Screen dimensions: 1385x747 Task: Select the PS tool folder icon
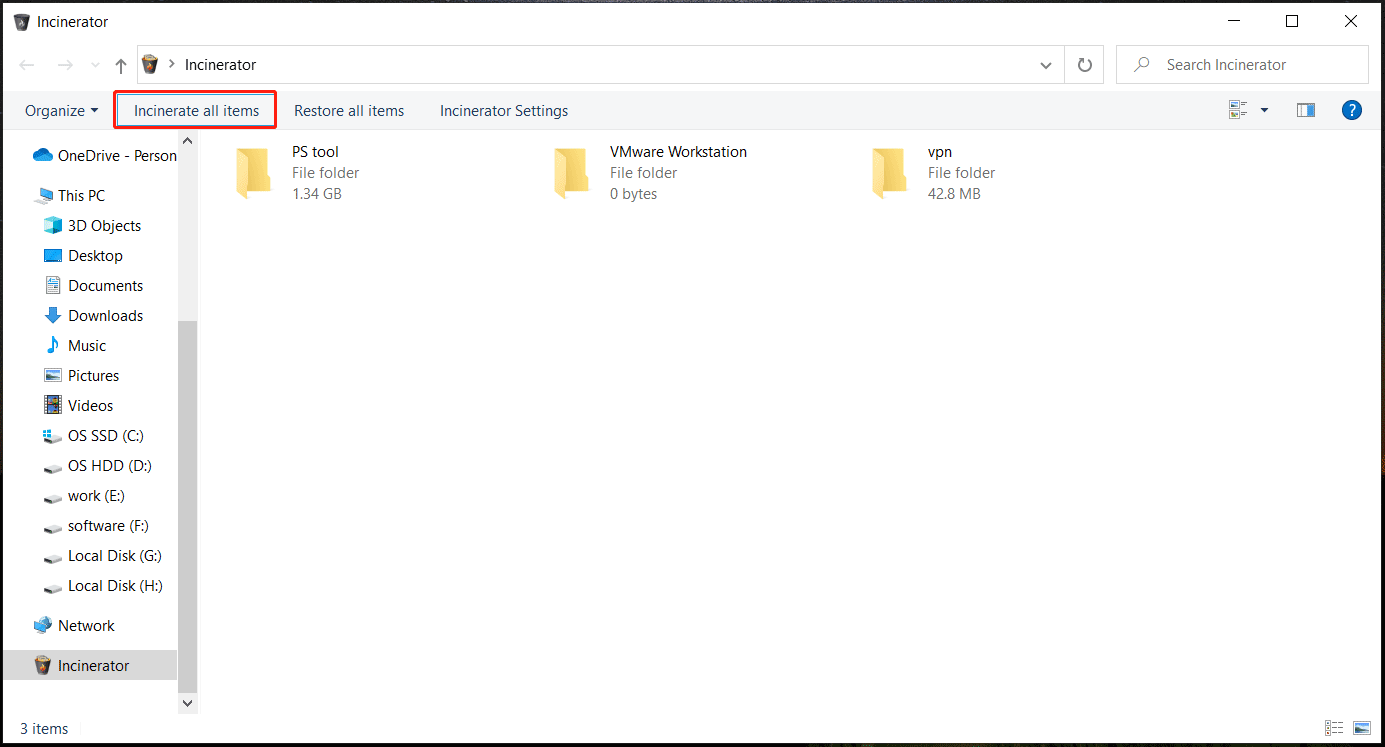pos(254,173)
